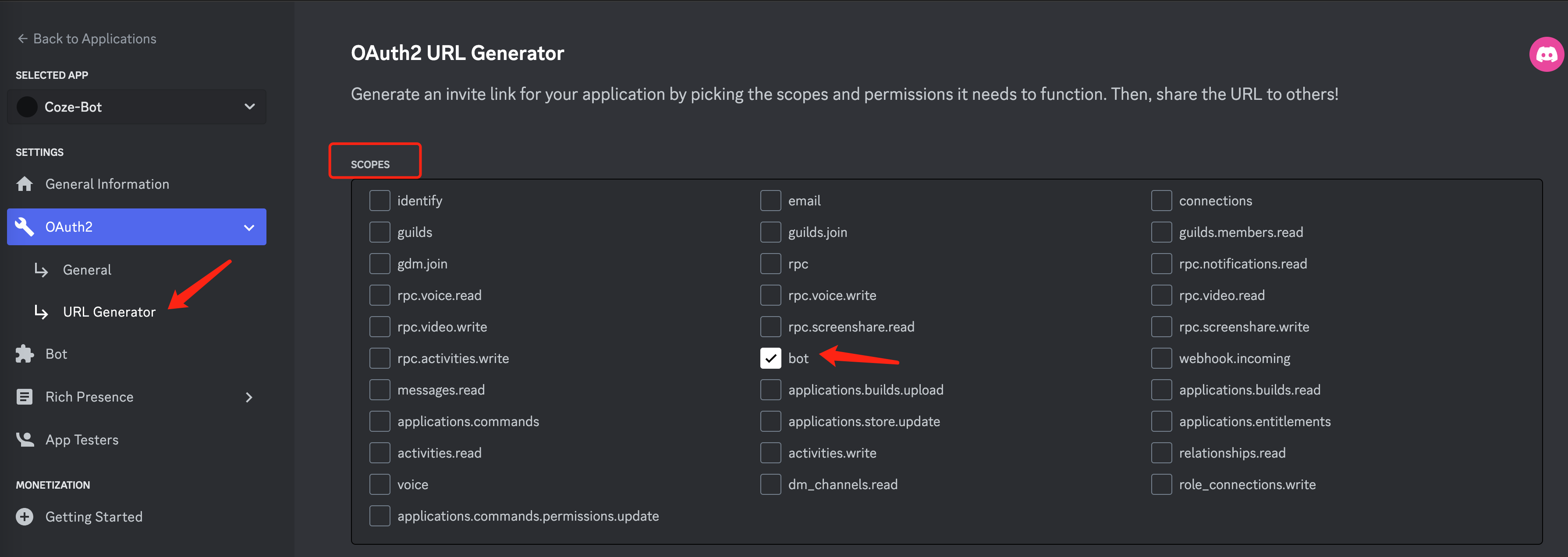Select the messages.read scope checkbox
This screenshot has width=1568, height=557.
point(380,390)
